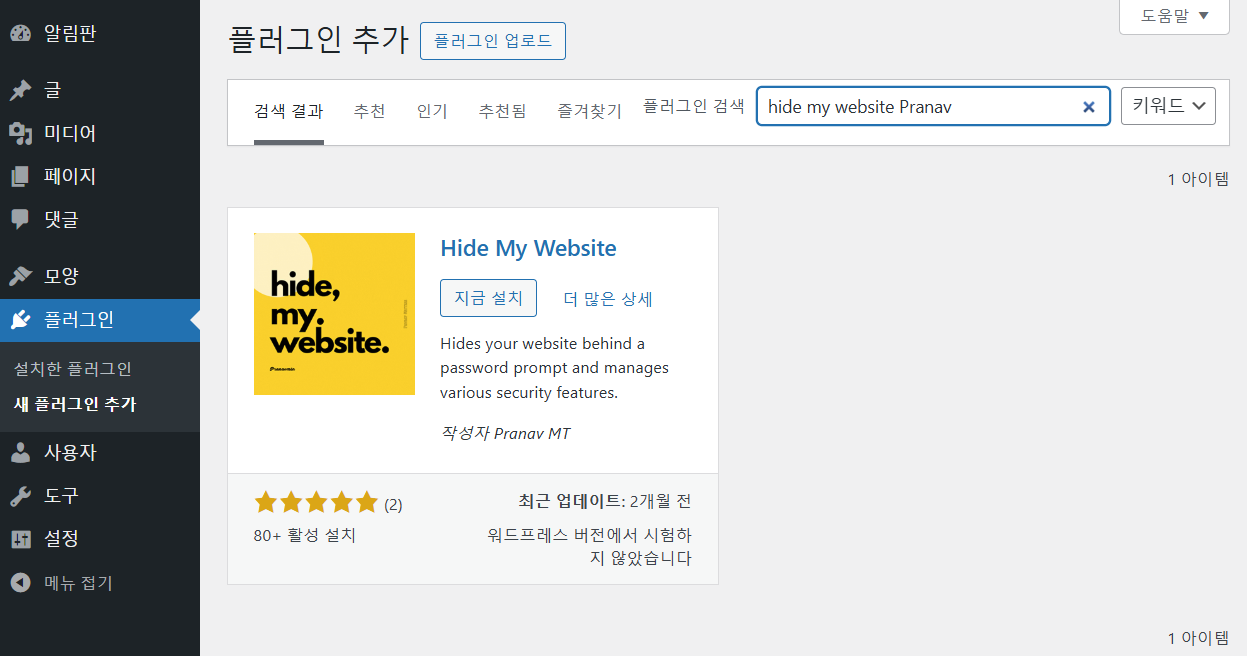Click the 모양 paintbrush icon
The image size is (1247, 656).
[x=21, y=276]
